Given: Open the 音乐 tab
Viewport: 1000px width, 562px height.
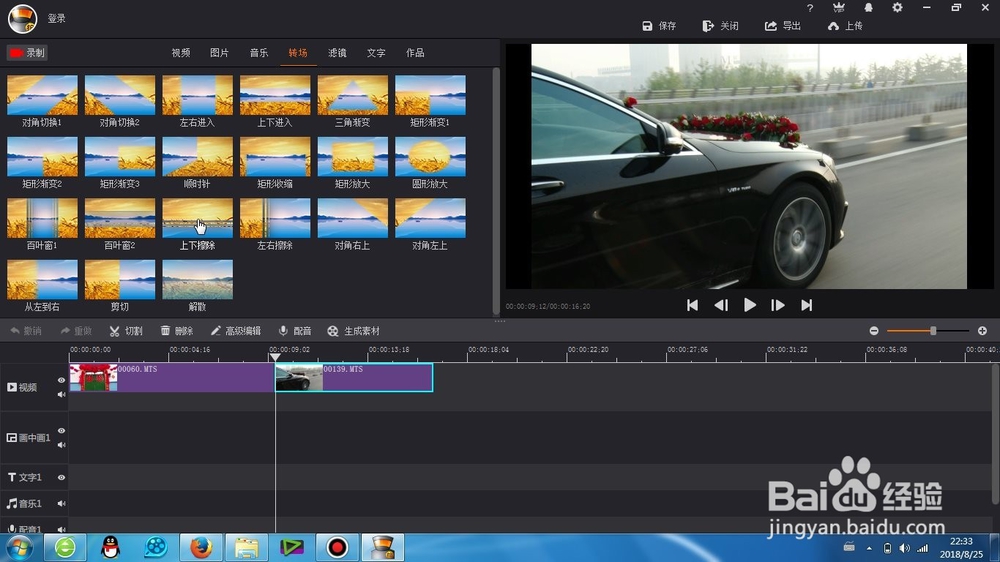Looking at the screenshot, I should pyautogui.click(x=259, y=53).
